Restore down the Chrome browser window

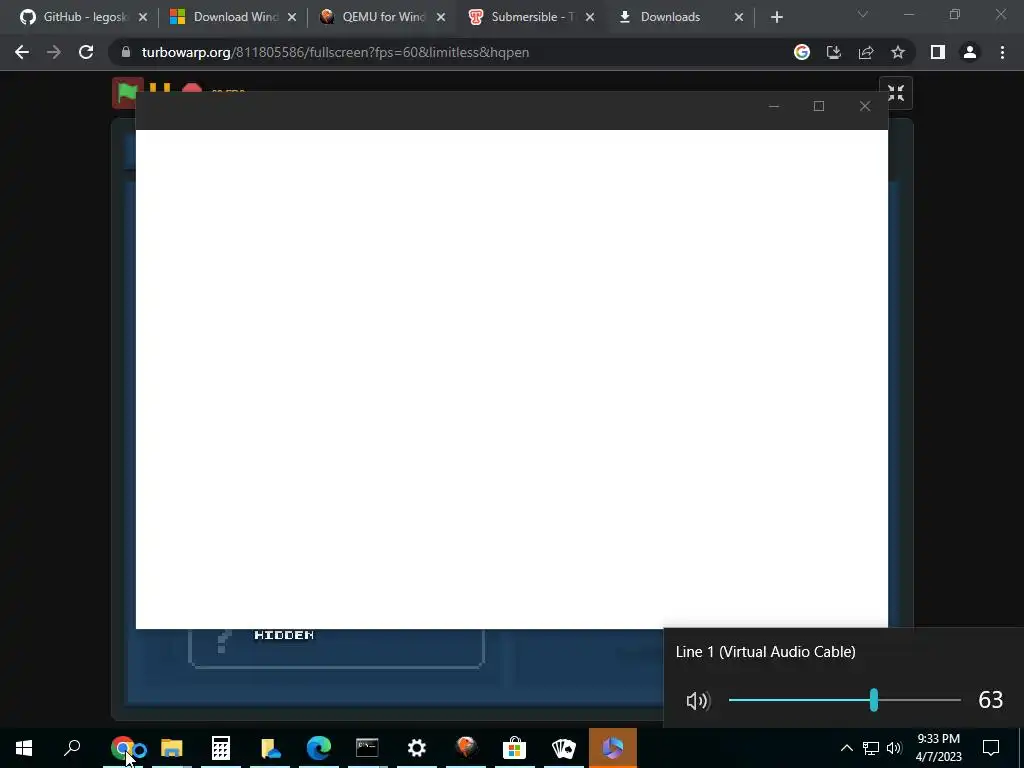[955, 14]
